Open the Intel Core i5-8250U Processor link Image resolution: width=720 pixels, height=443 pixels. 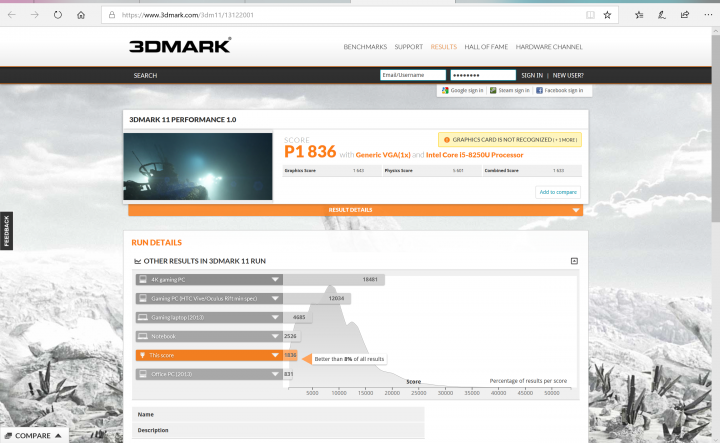475,155
